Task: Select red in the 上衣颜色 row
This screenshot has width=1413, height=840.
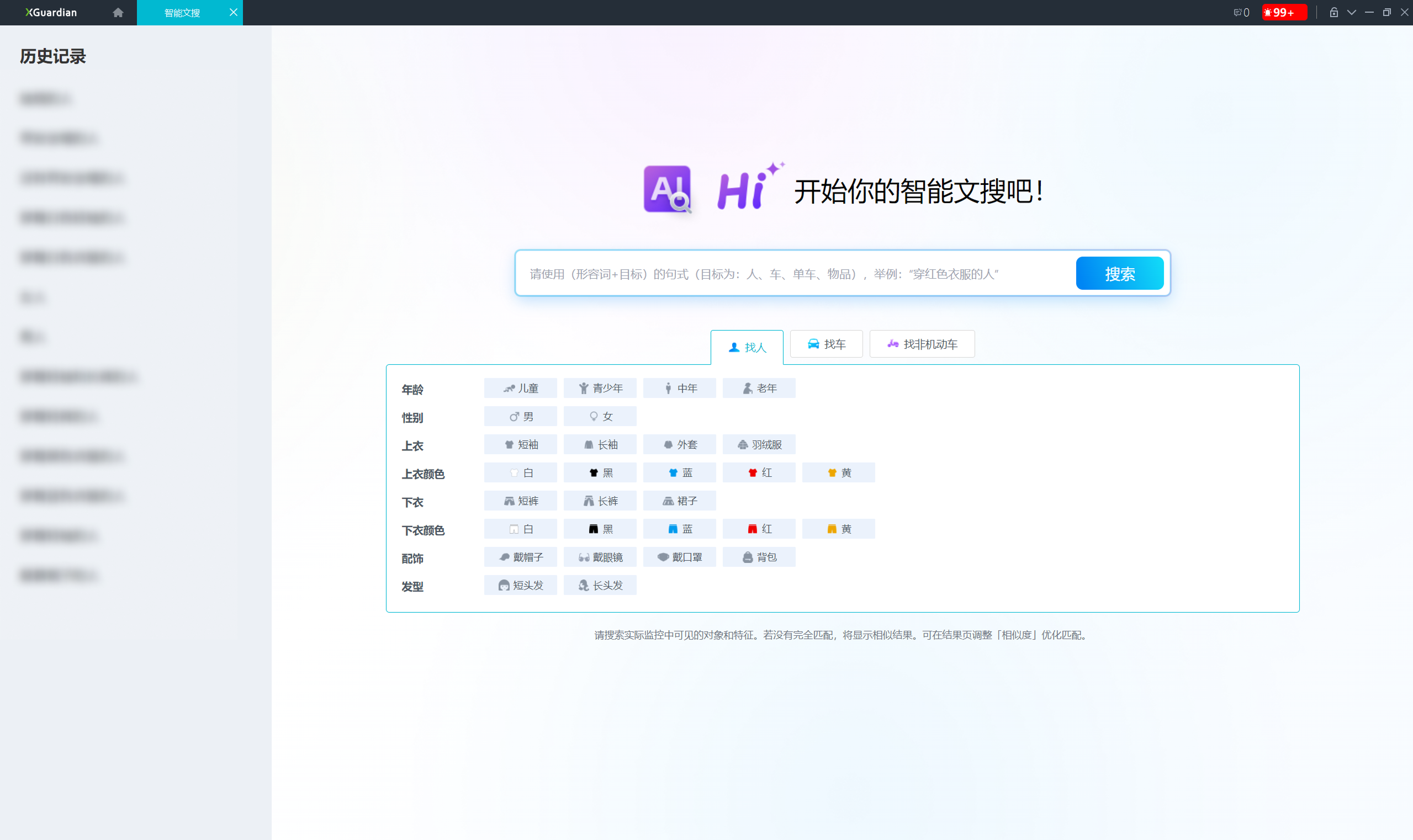Action: click(x=759, y=472)
